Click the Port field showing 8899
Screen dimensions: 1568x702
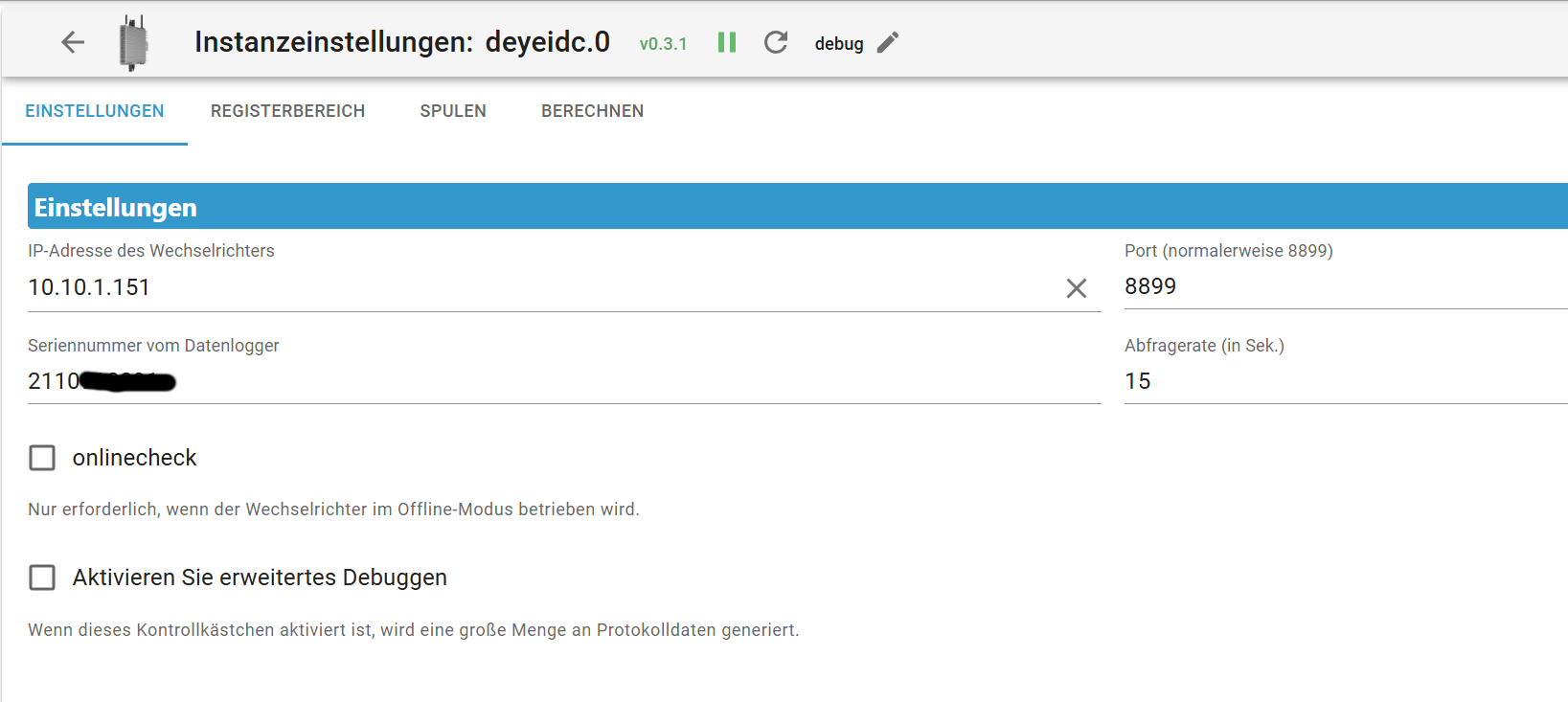click(1346, 286)
